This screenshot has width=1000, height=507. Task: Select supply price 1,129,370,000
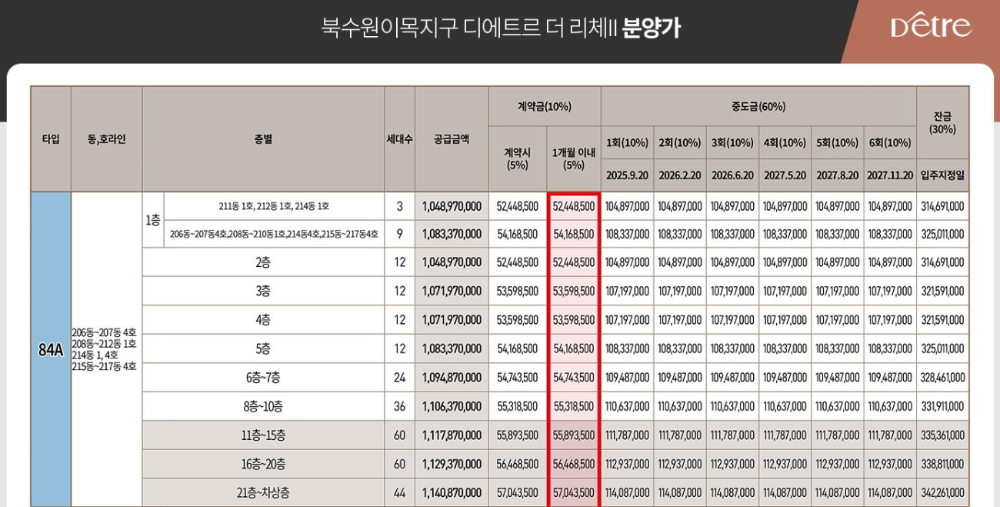(452, 464)
